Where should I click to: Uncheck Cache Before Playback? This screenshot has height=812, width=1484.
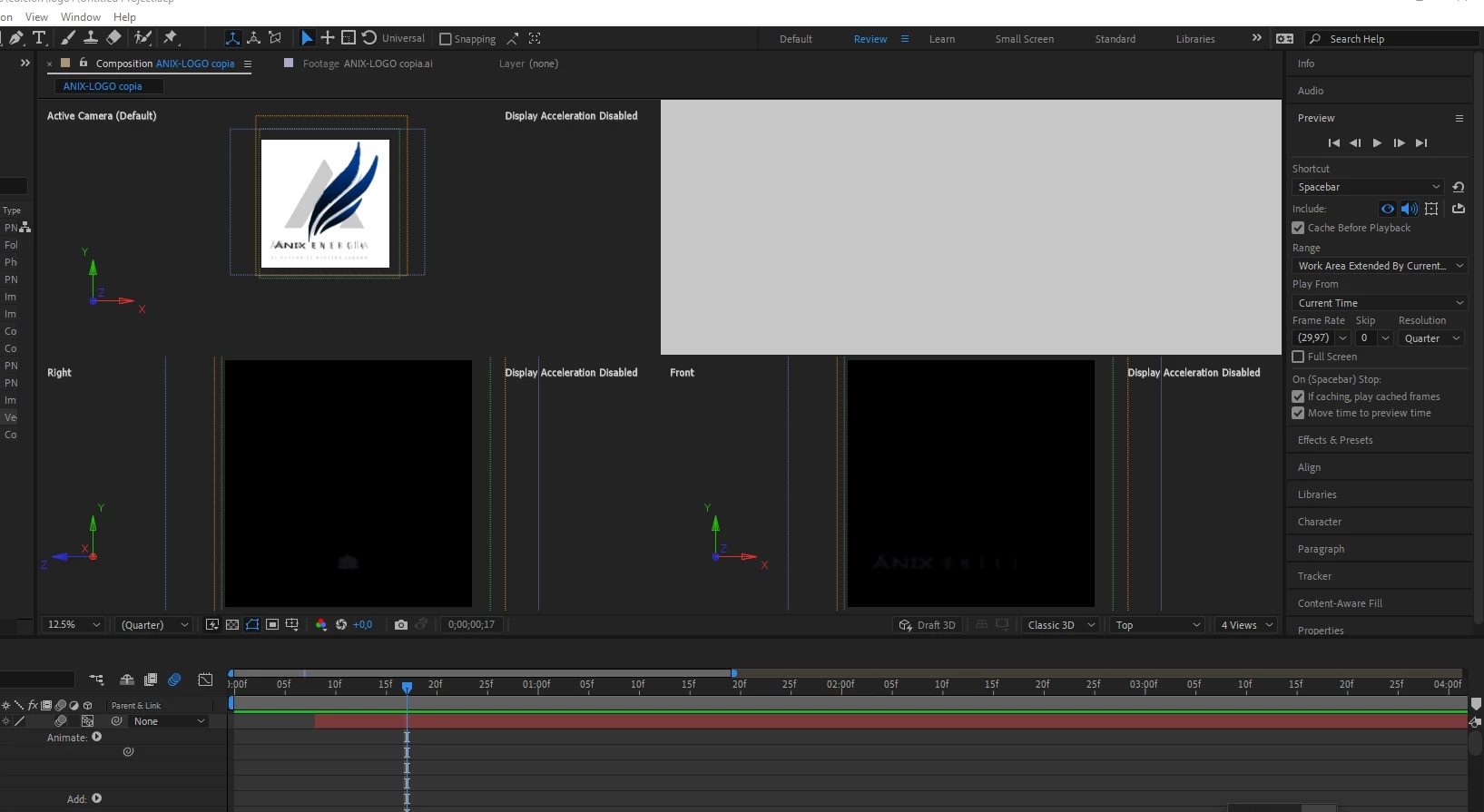click(x=1298, y=228)
